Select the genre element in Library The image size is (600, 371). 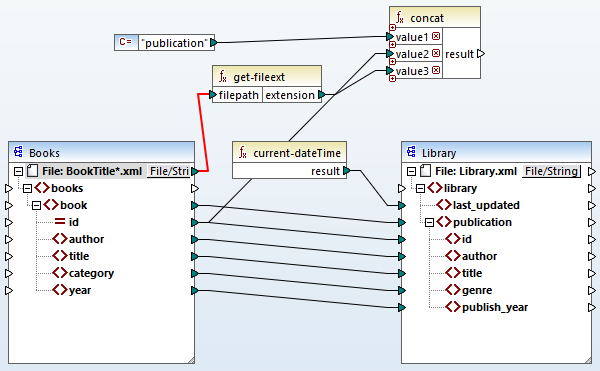pyautogui.click(x=477, y=290)
